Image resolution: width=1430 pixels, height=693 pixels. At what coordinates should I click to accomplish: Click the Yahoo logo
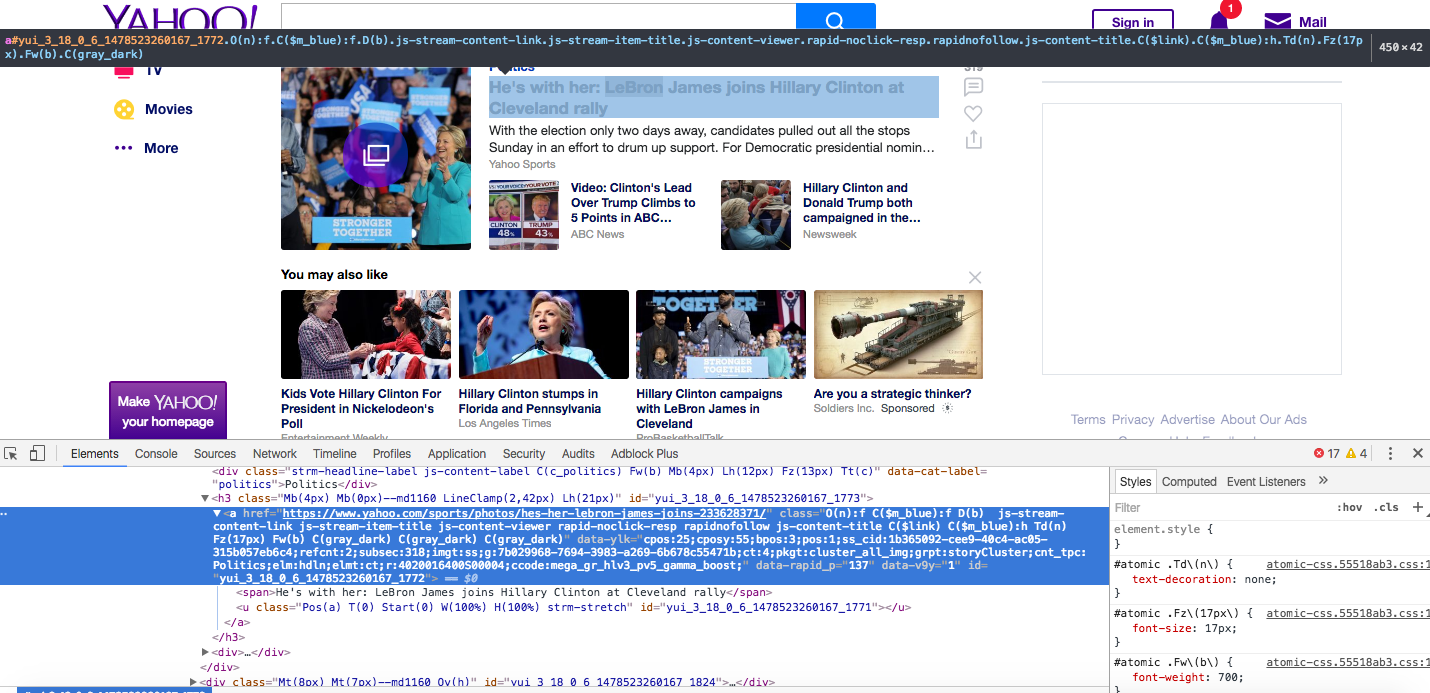pos(180,19)
